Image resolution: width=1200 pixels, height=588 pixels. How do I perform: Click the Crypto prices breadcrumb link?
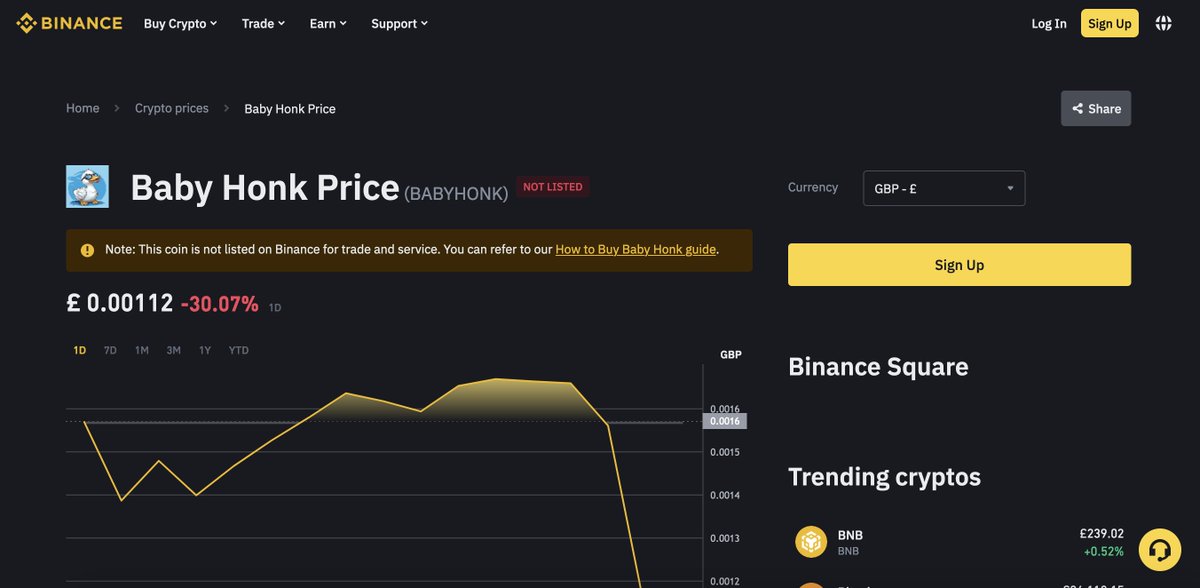(171, 108)
